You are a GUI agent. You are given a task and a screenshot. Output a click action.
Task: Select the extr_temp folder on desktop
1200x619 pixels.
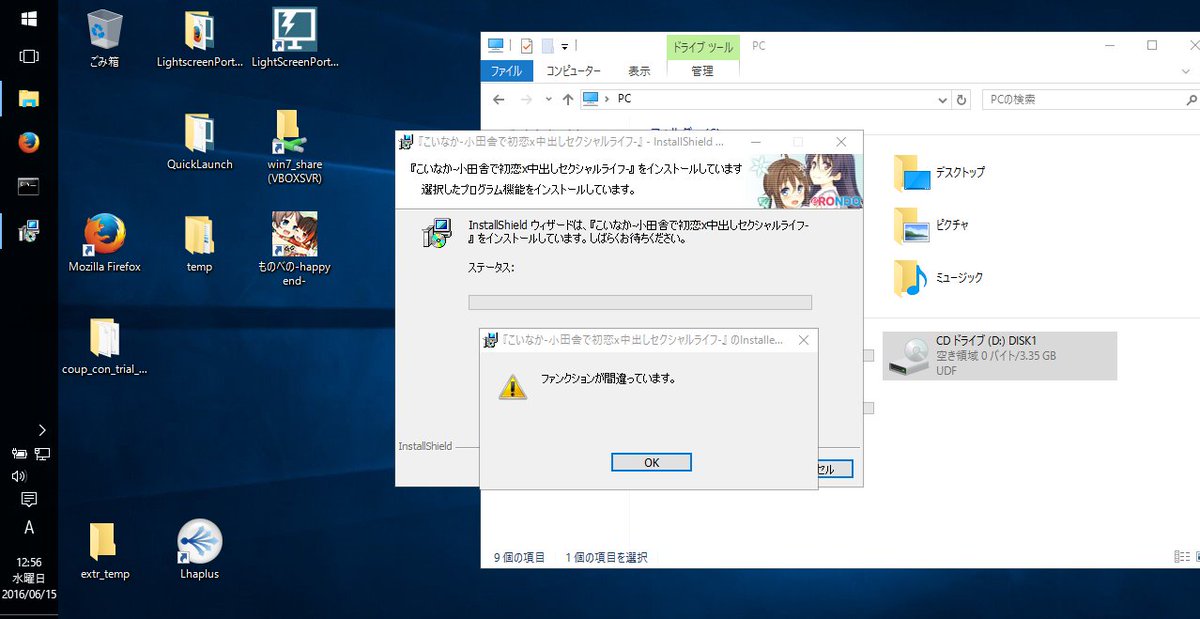tap(104, 551)
